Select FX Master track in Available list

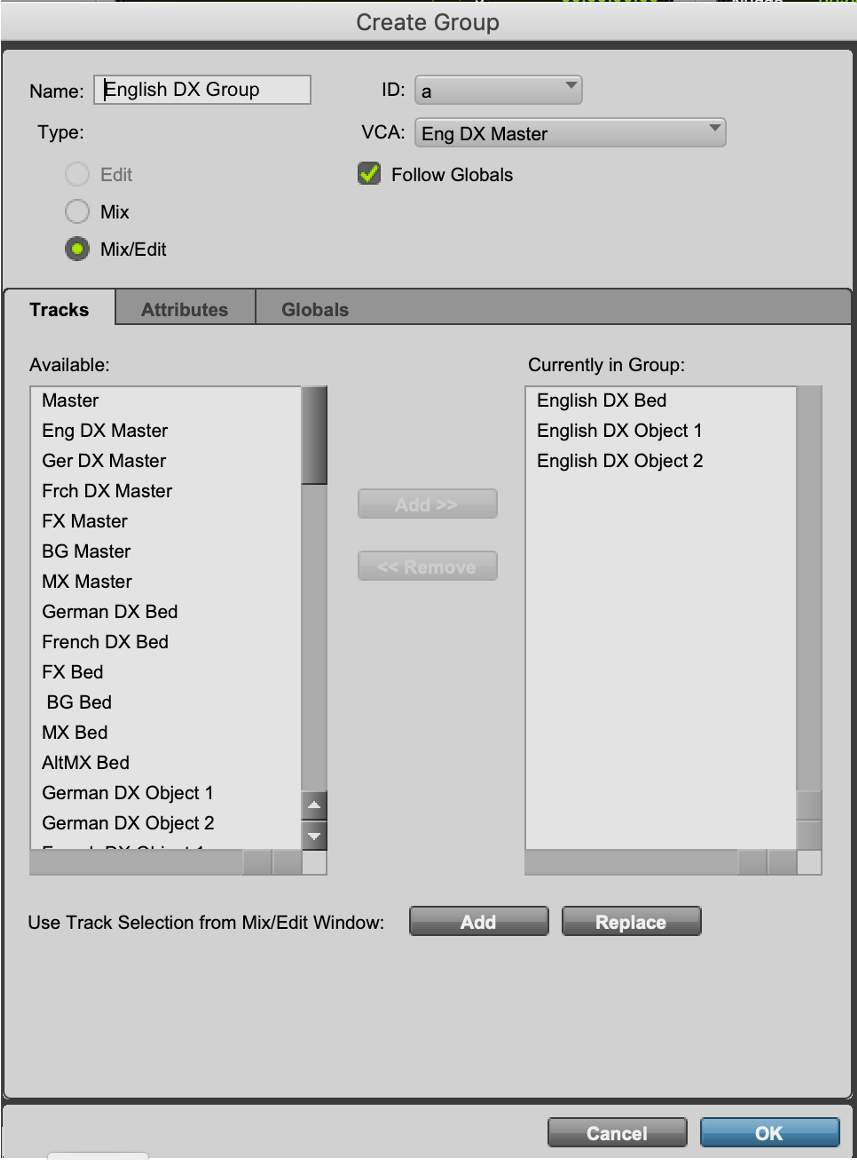click(85, 521)
